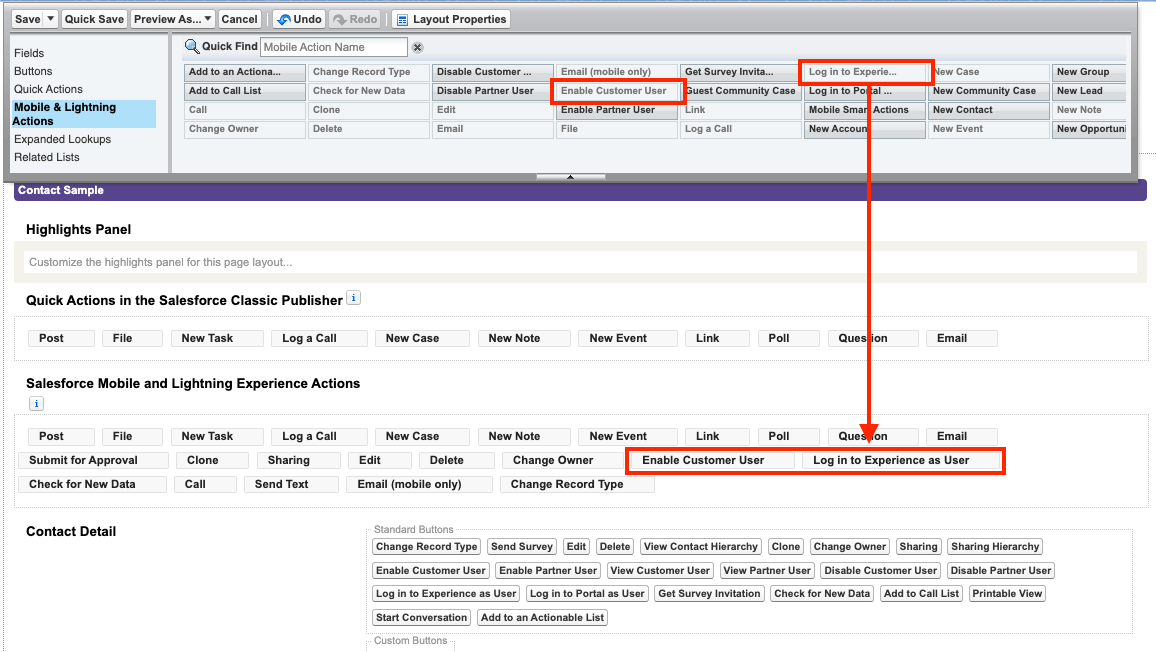1156x652 pixels.
Task: Select New Account in the palette
Action: pos(865,129)
